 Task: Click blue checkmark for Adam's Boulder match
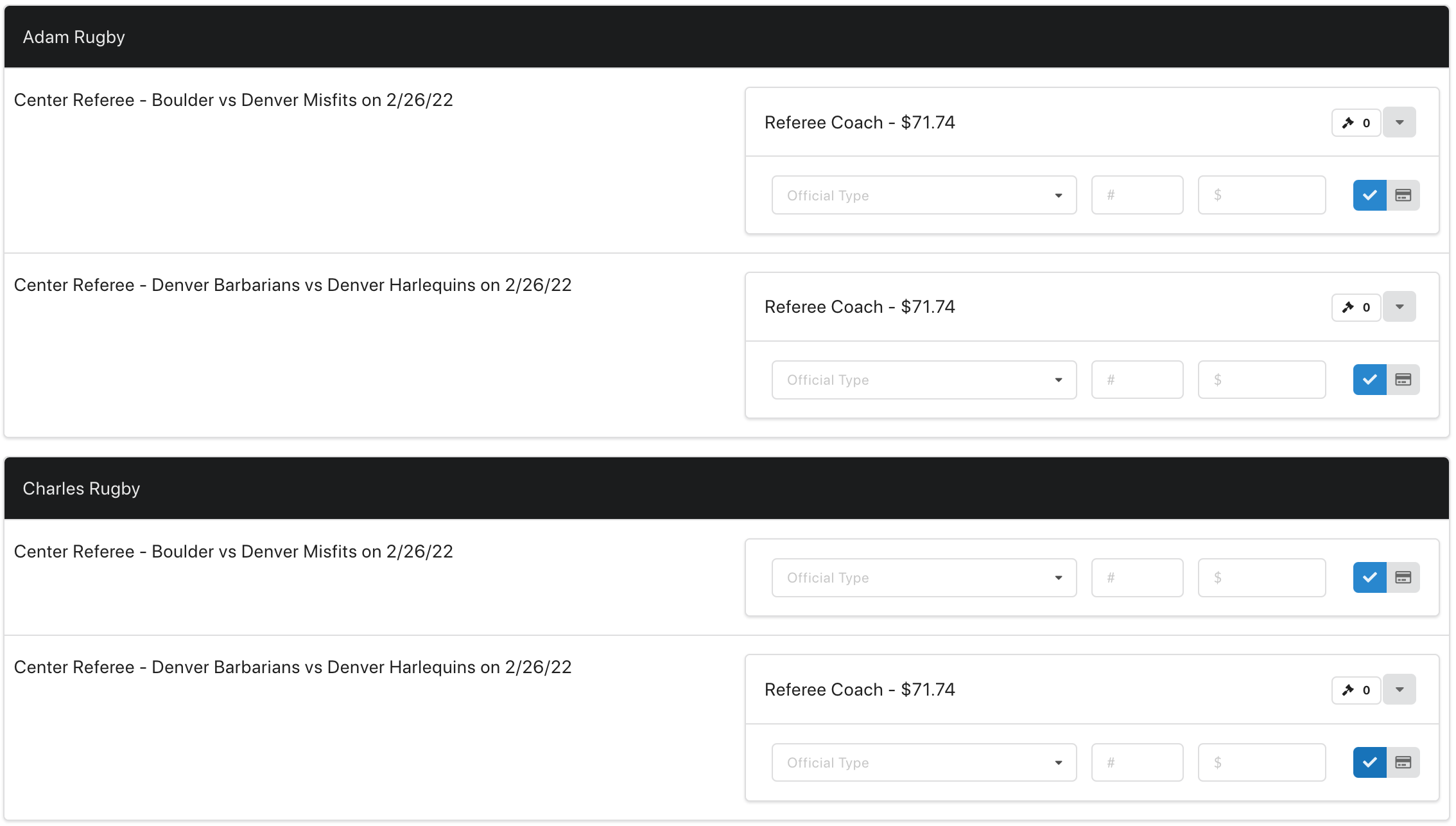[x=1369, y=195]
